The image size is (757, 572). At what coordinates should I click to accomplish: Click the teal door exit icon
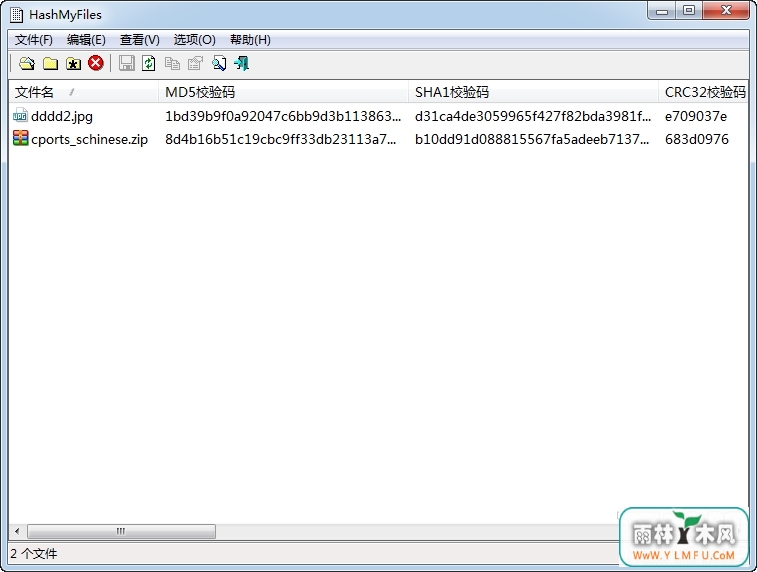pos(241,63)
